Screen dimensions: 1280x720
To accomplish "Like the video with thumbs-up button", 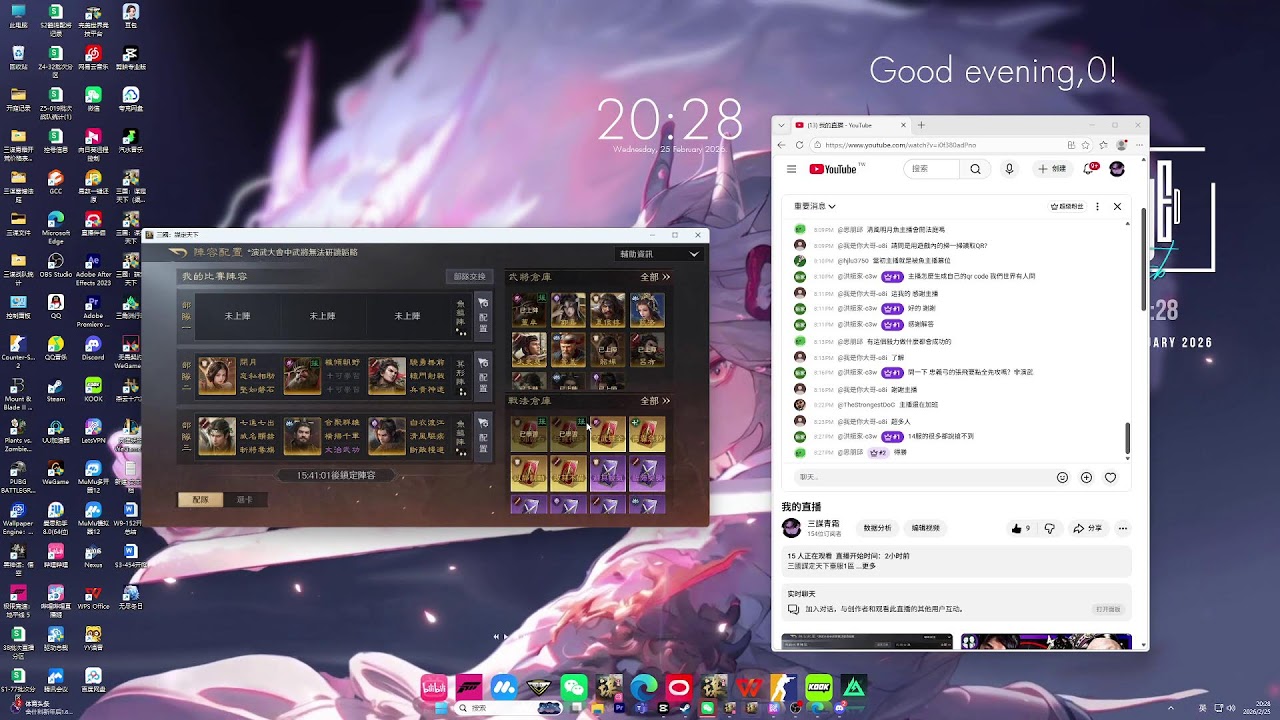I will pos(1020,528).
